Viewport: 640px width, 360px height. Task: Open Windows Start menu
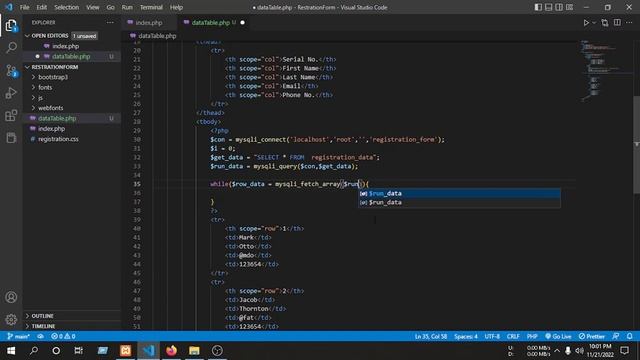(x=11, y=351)
